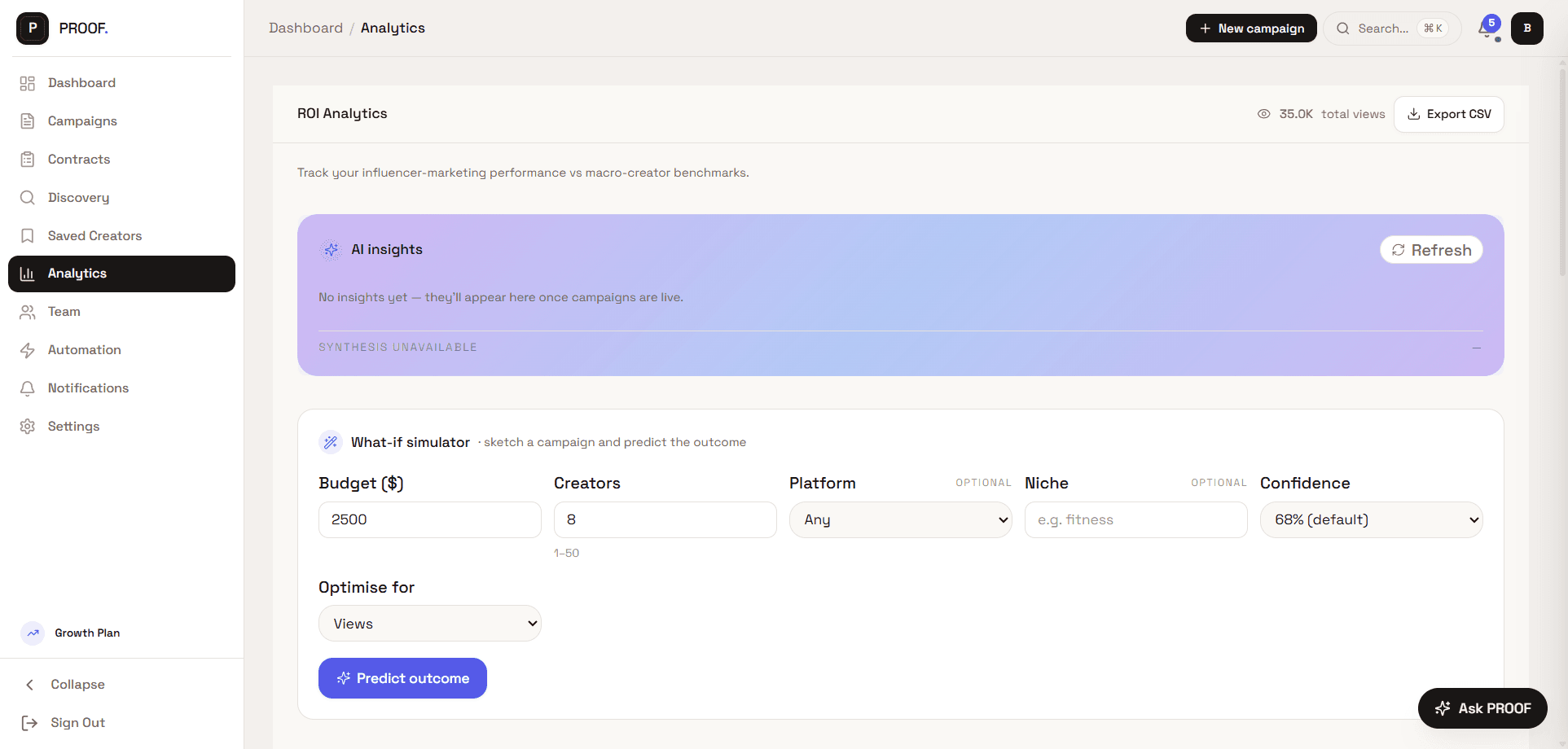Click the minus icon in Synthesis Unavailable row

tap(1477, 348)
